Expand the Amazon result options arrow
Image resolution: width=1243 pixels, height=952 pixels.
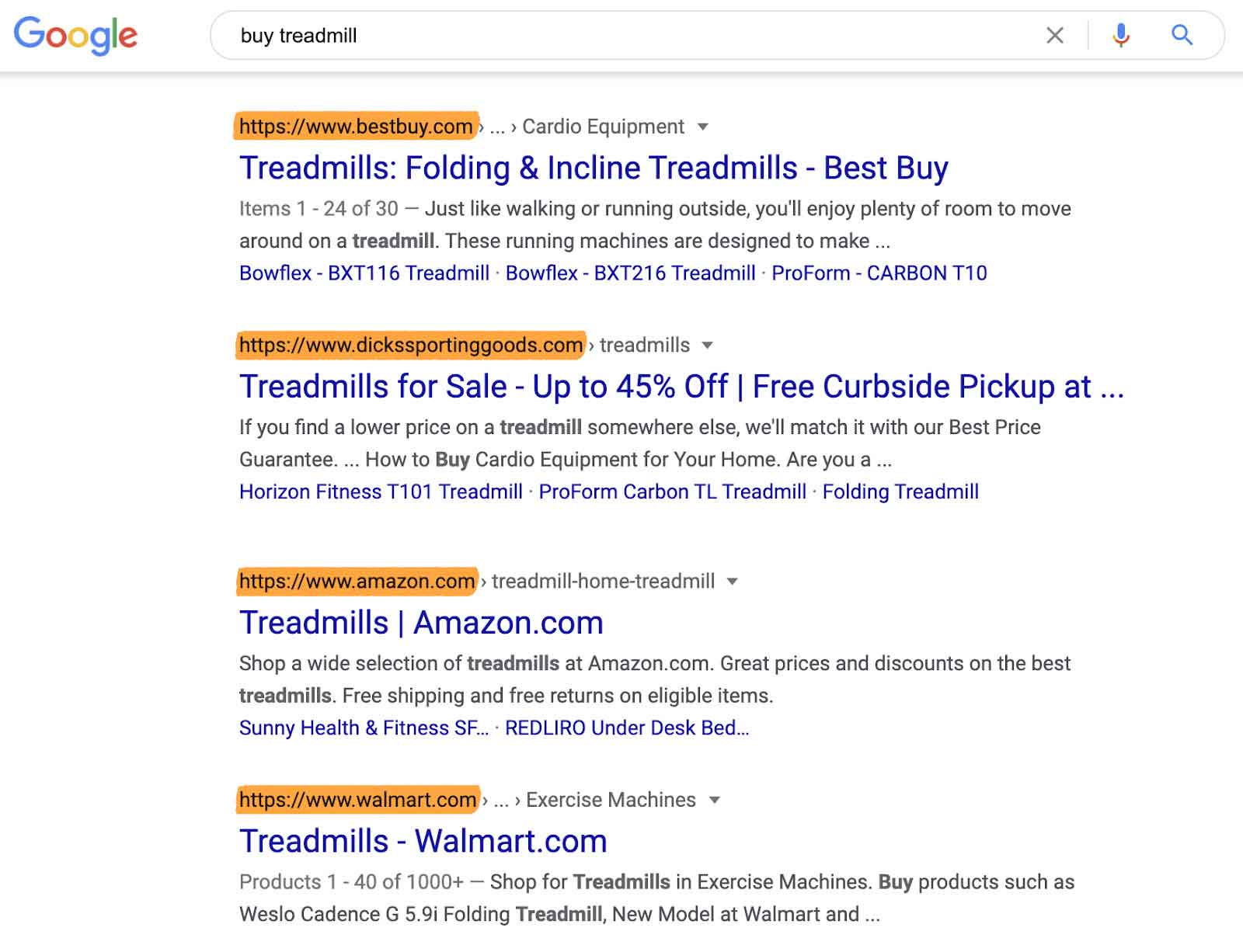pyautogui.click(x=732, y=582)
